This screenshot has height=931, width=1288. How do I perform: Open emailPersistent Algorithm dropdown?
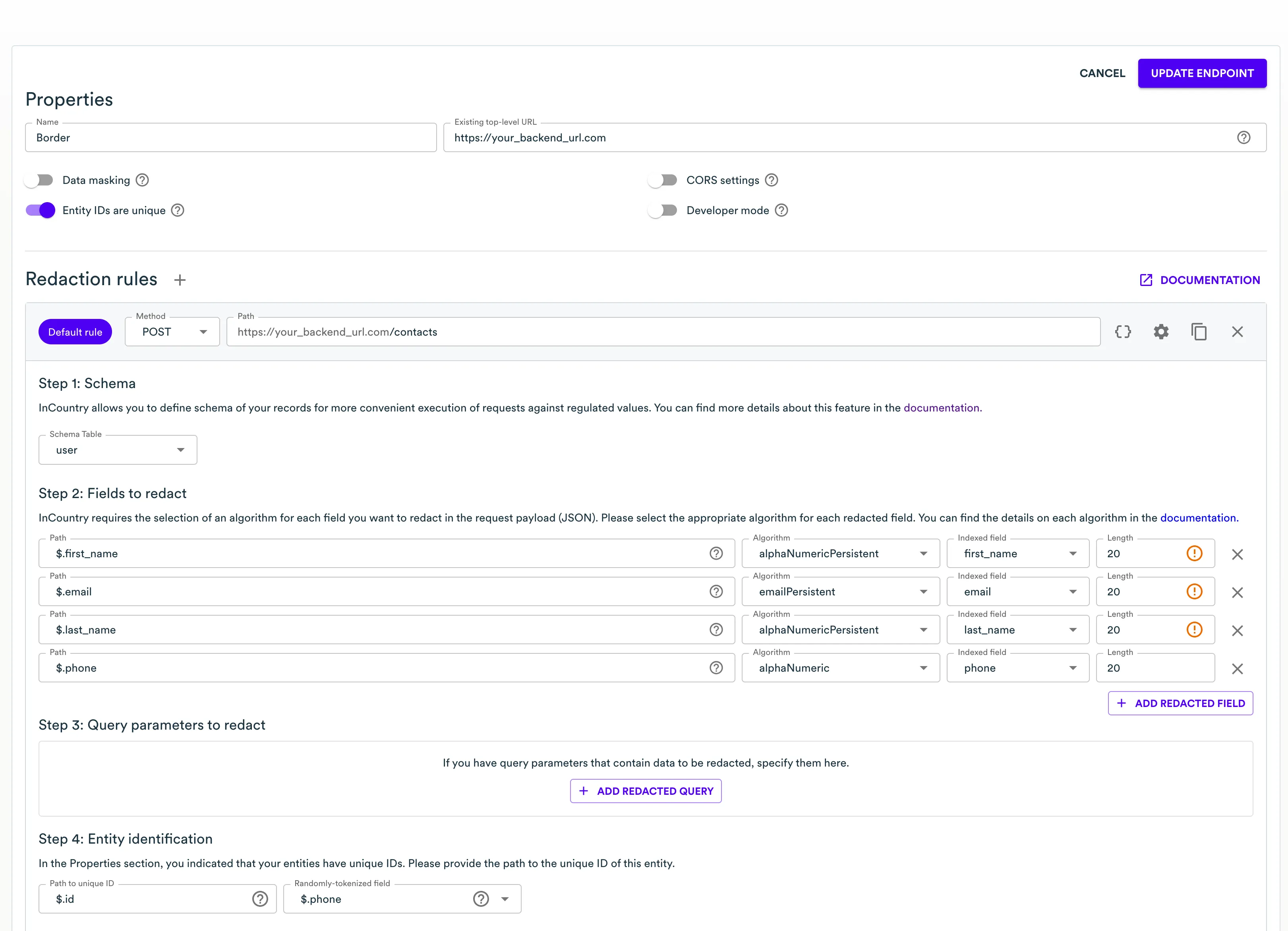point(841,591)
